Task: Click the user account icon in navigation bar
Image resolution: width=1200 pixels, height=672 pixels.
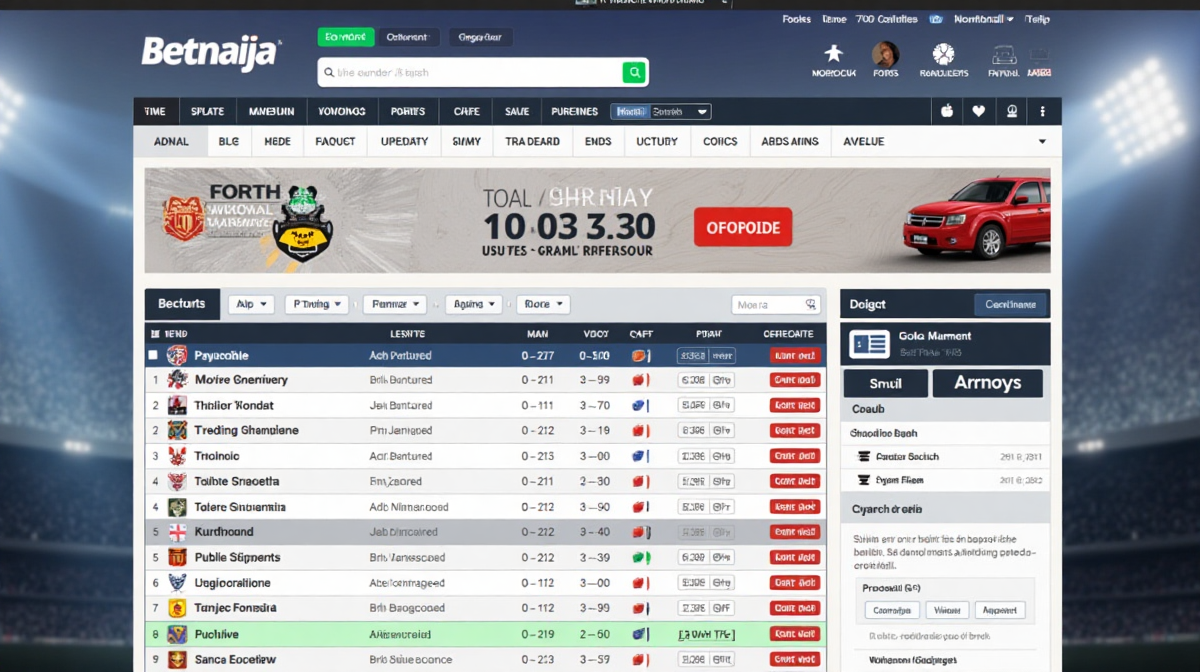Action: coord(1012,112)
